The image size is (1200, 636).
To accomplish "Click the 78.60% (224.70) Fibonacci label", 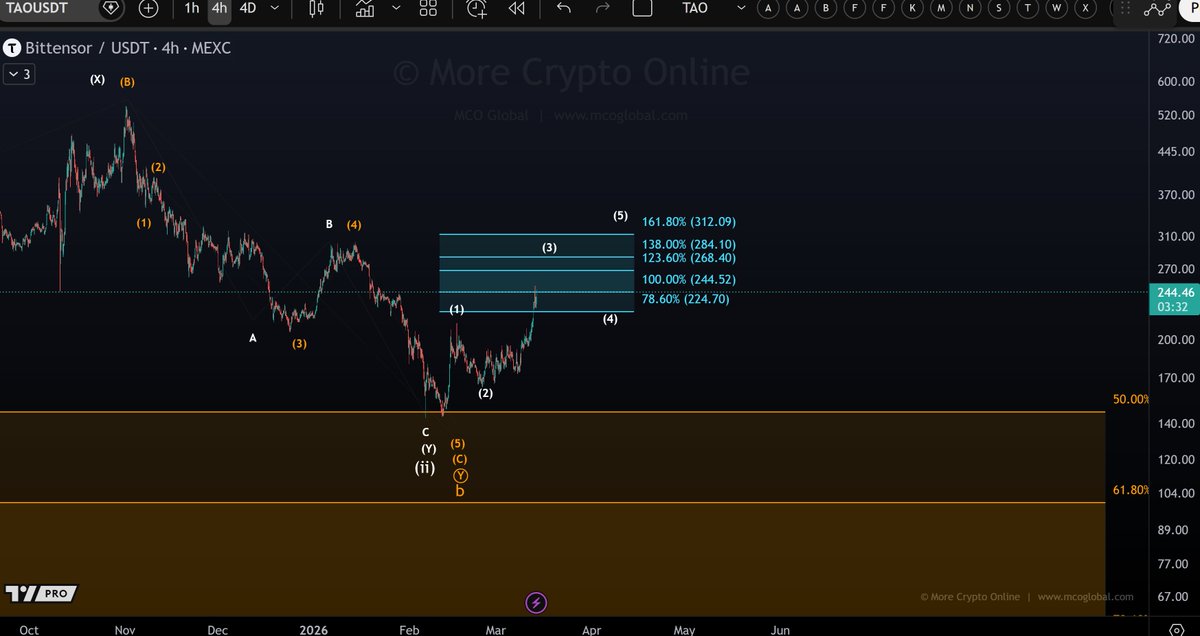I will pos(685,299).
